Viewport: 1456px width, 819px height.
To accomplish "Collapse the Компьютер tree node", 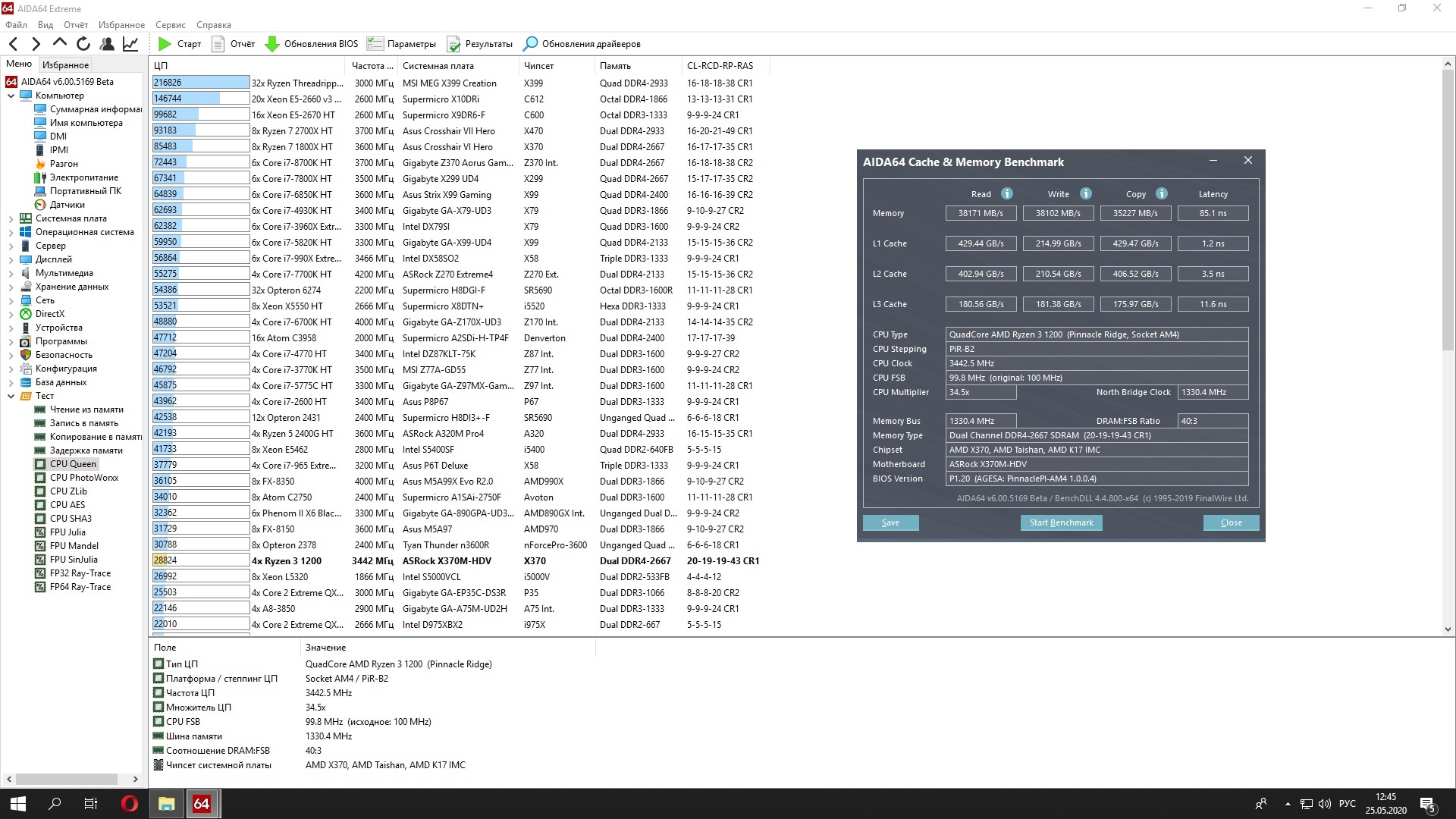I will coord(11,96).
